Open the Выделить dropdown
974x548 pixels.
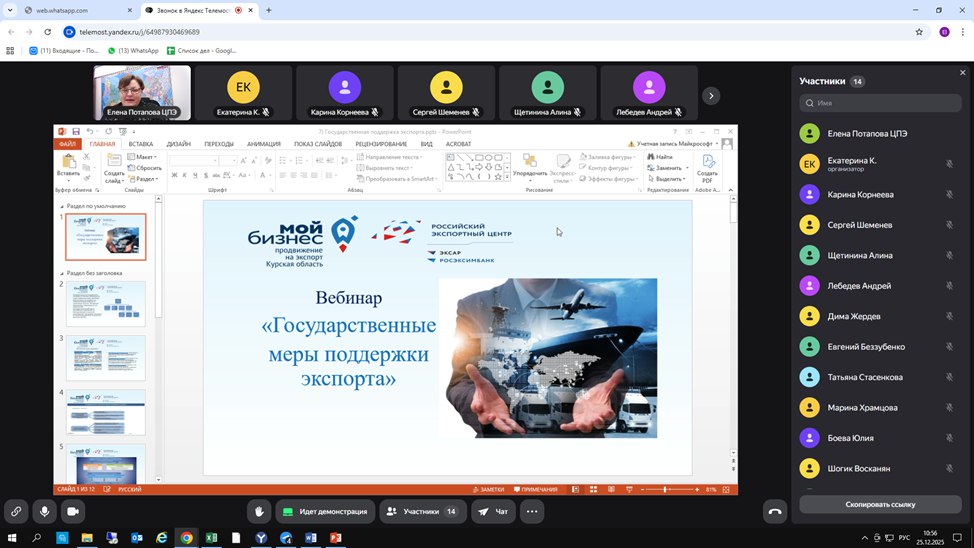[667, 179]
